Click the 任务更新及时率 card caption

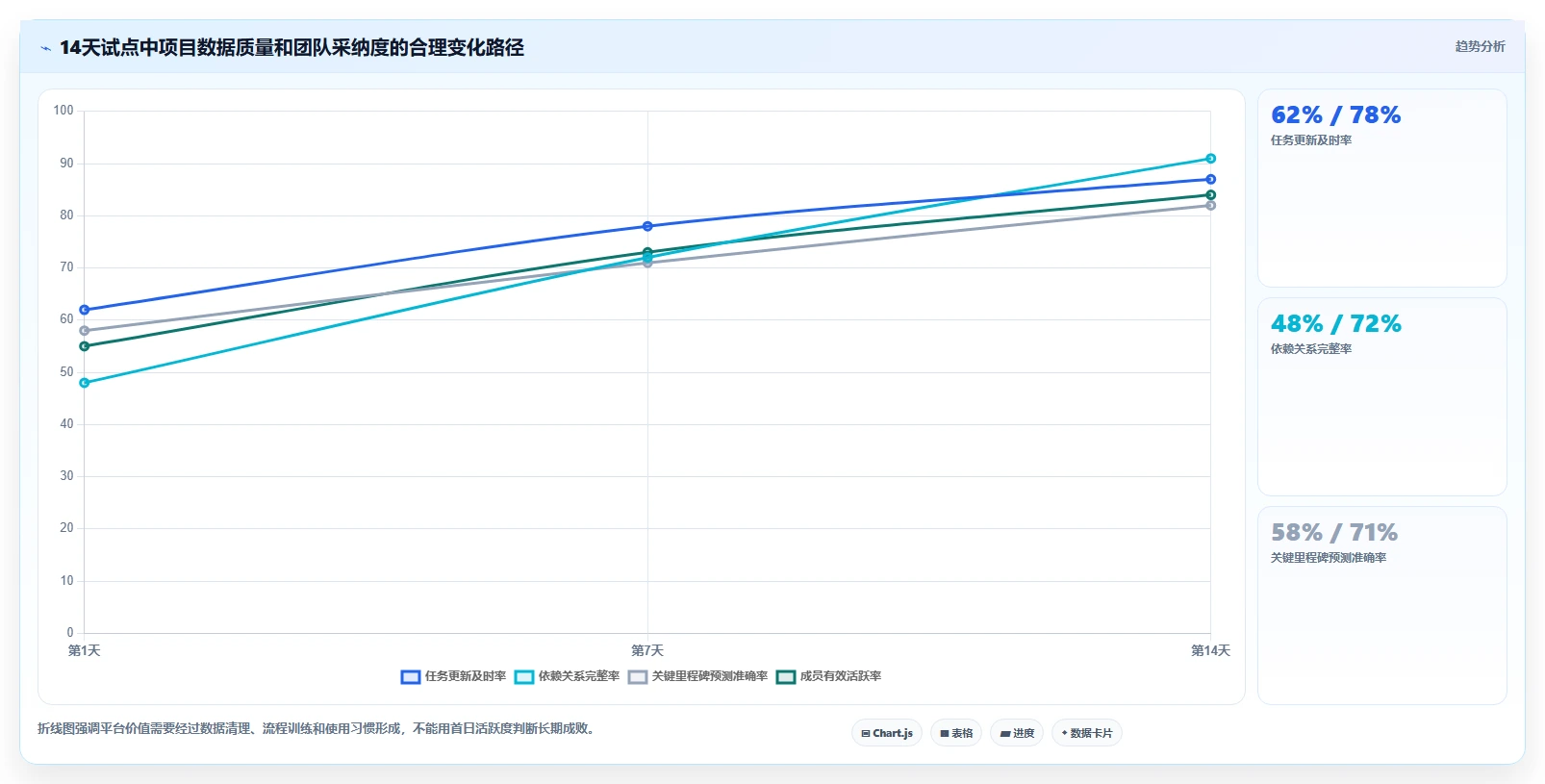click(x=1311, y=140)
